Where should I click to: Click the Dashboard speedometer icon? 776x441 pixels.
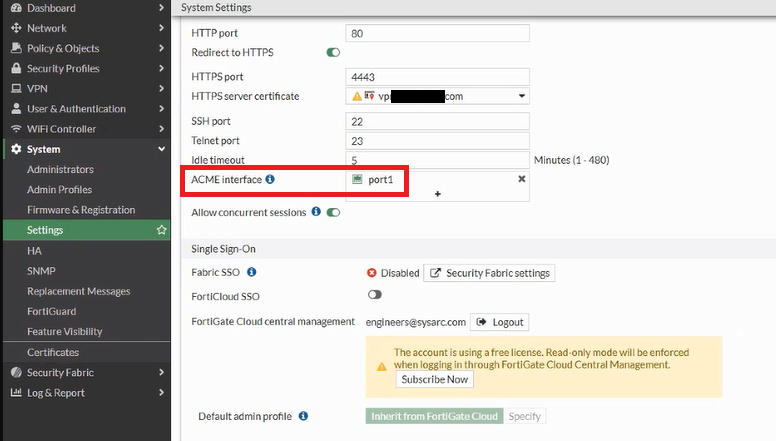coord(16,8)
